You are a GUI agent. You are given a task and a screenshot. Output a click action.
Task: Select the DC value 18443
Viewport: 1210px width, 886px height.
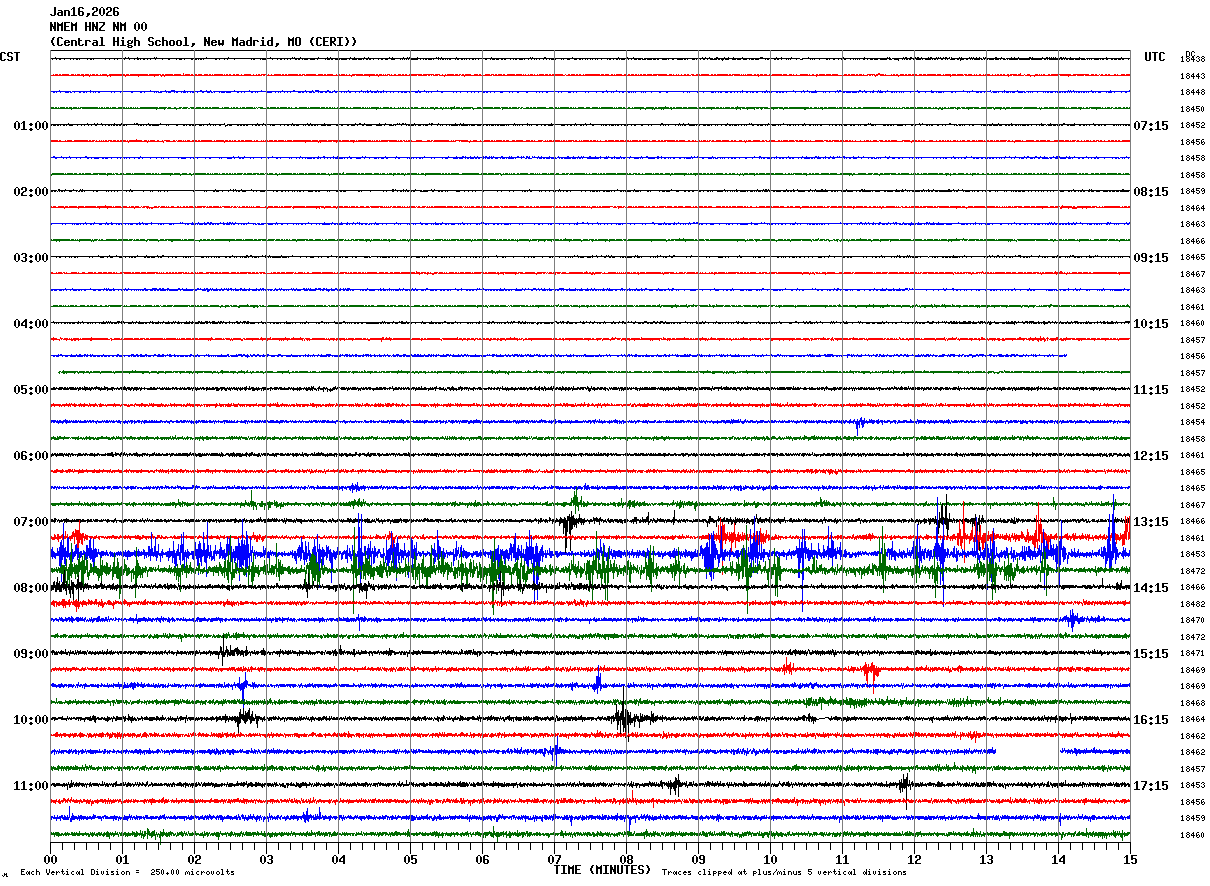point(1192,76)
